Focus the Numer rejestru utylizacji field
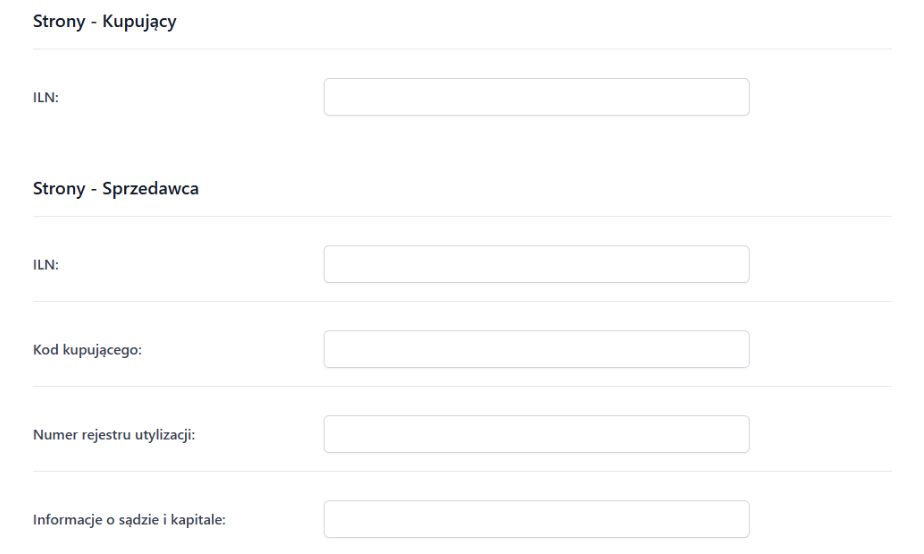 (x=536, y=434)
